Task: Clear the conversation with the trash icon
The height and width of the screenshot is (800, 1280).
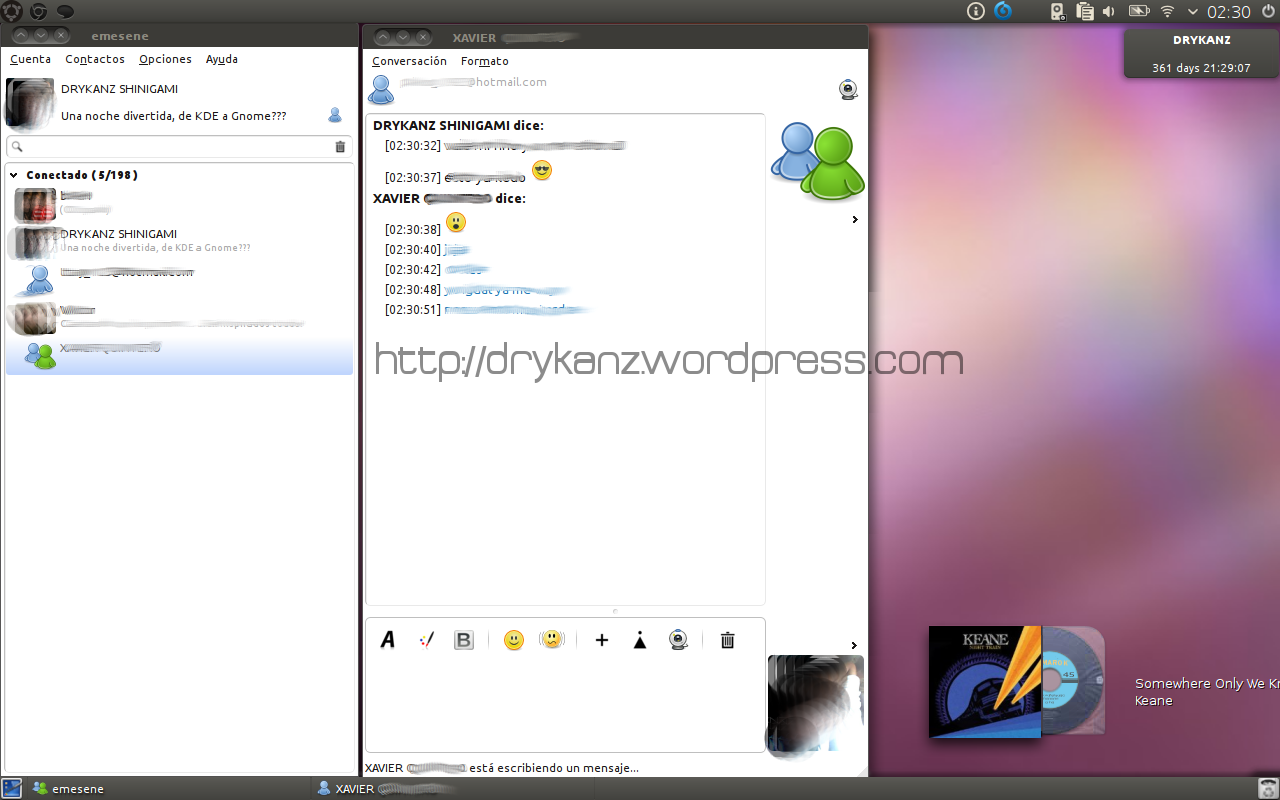Action: coord(727,640)
